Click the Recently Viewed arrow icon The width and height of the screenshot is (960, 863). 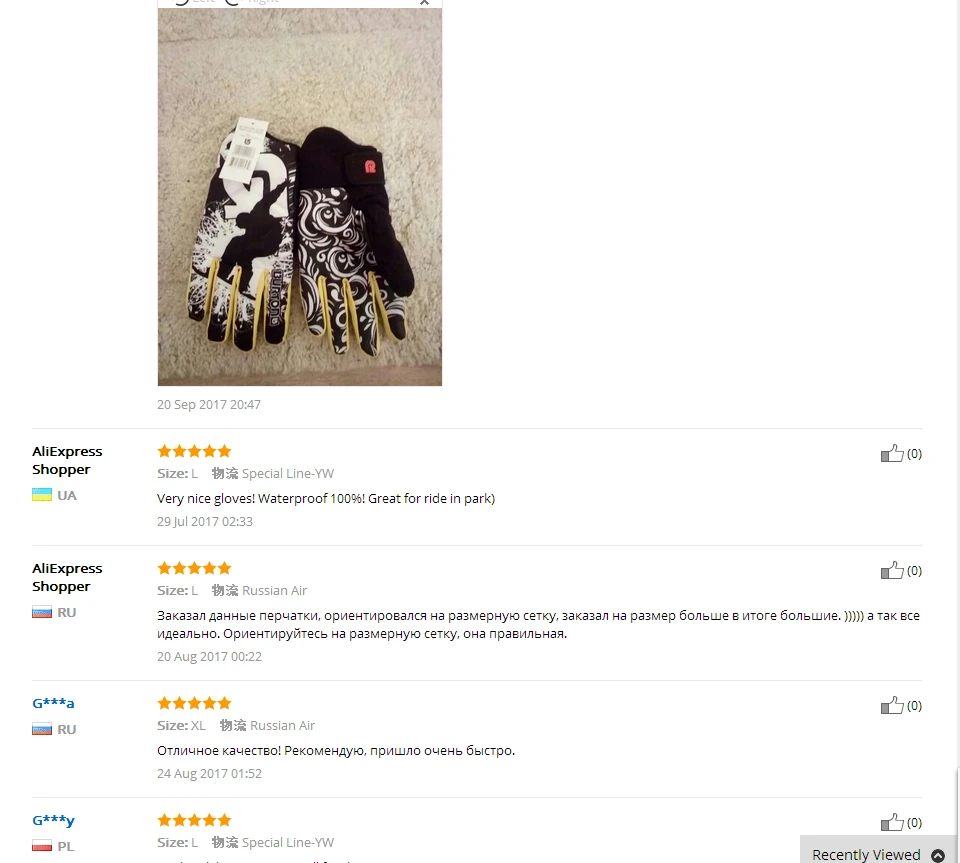[937, 856]
